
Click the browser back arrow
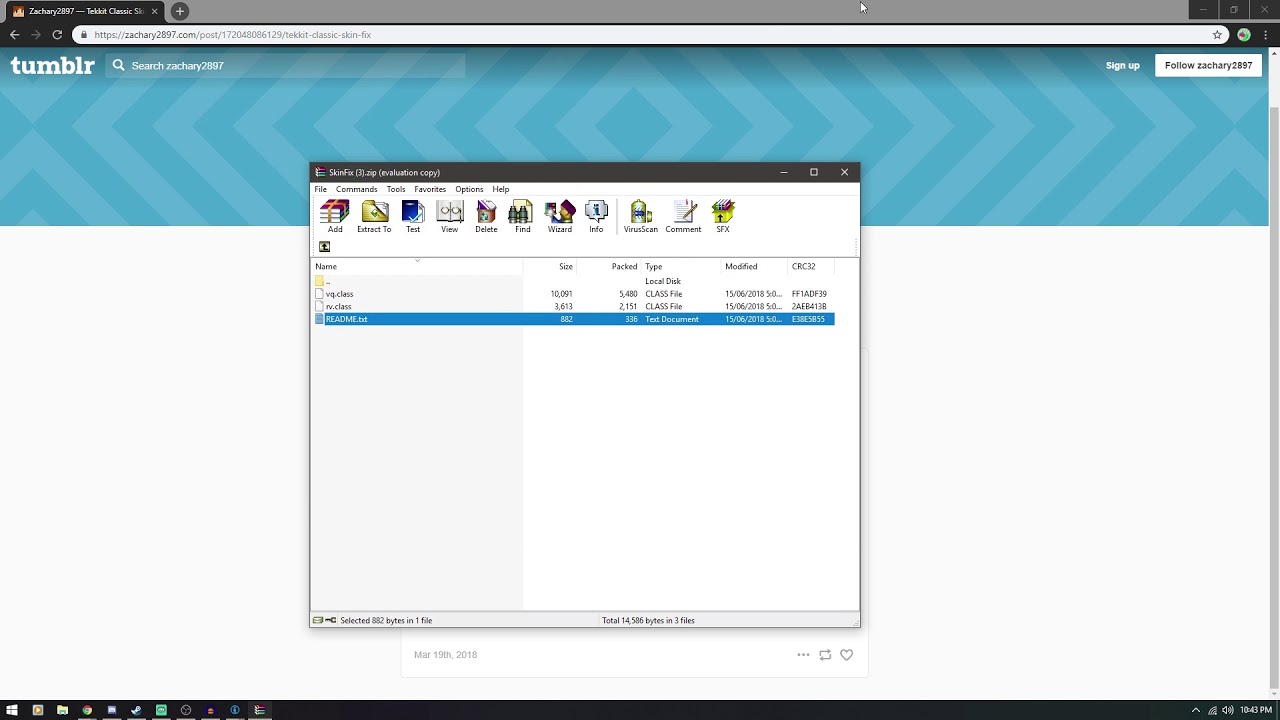[x=14, y=35]
